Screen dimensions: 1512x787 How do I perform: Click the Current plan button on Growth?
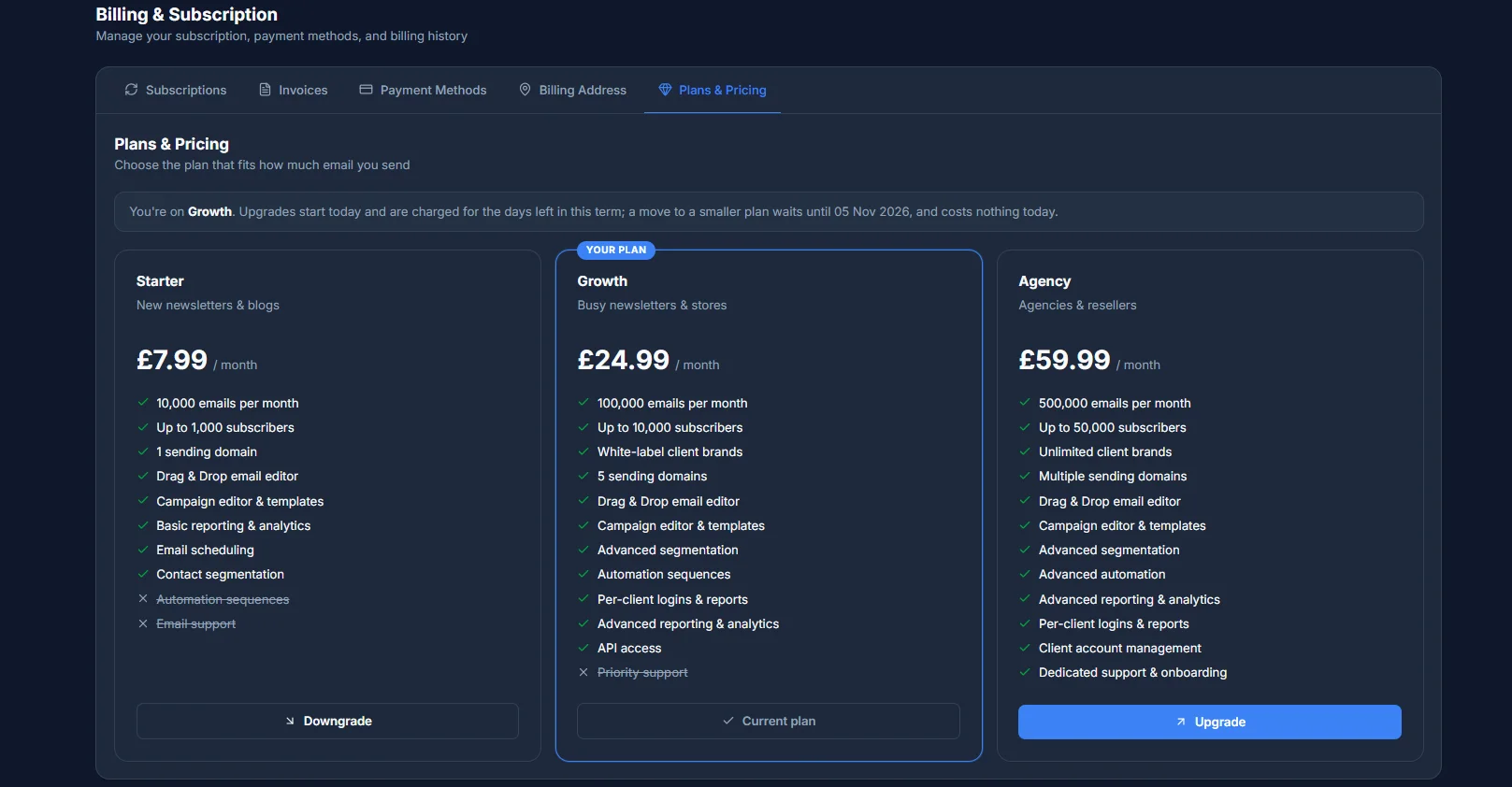(x=769, y=722)
